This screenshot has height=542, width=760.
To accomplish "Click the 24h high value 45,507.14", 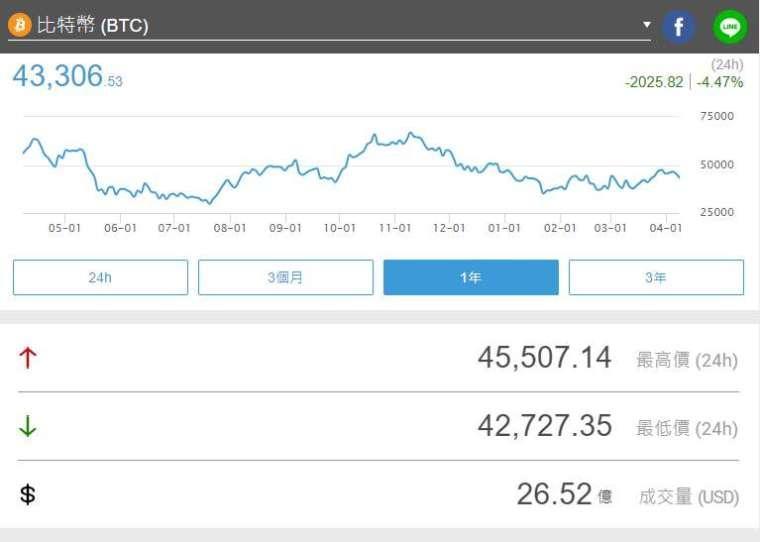I will (x=544, y=358).
